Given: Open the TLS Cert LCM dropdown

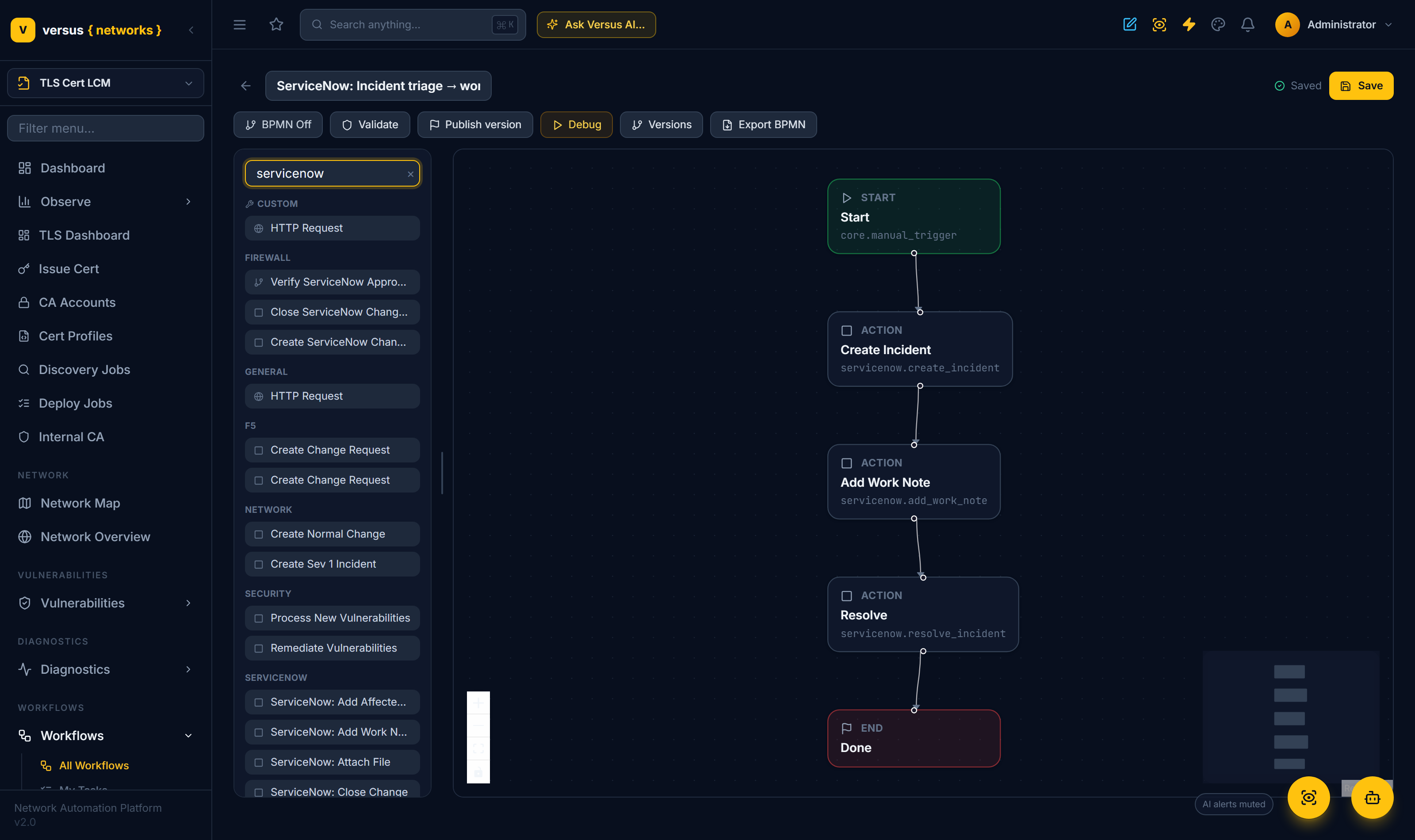Looking at the screenshot, I should point(105,83).
